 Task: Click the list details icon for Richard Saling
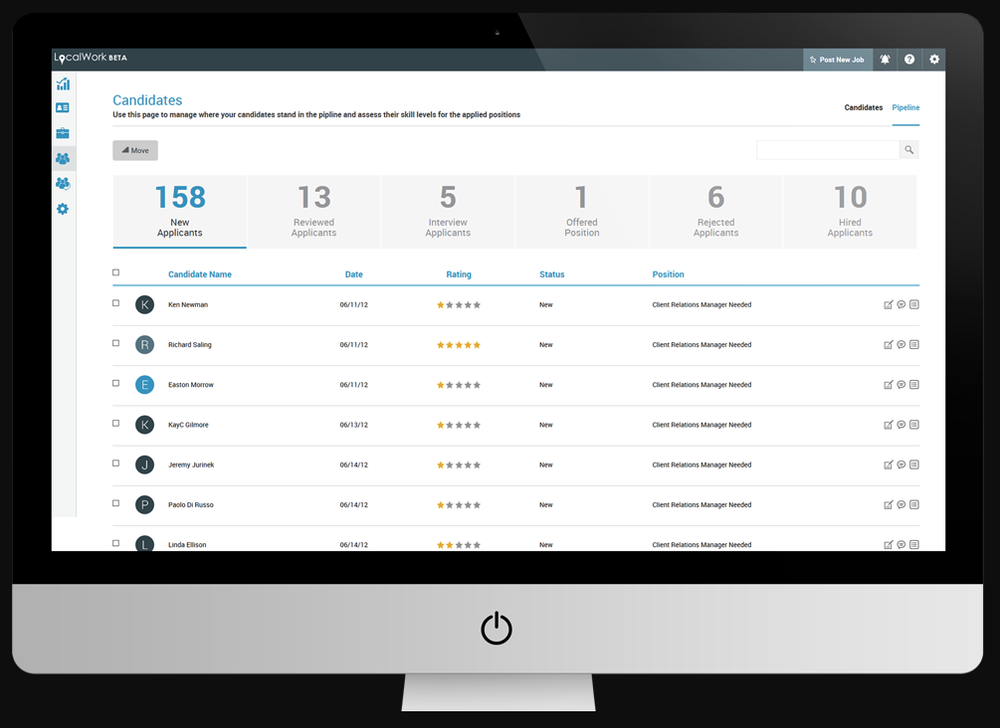[x=914, y=345]
